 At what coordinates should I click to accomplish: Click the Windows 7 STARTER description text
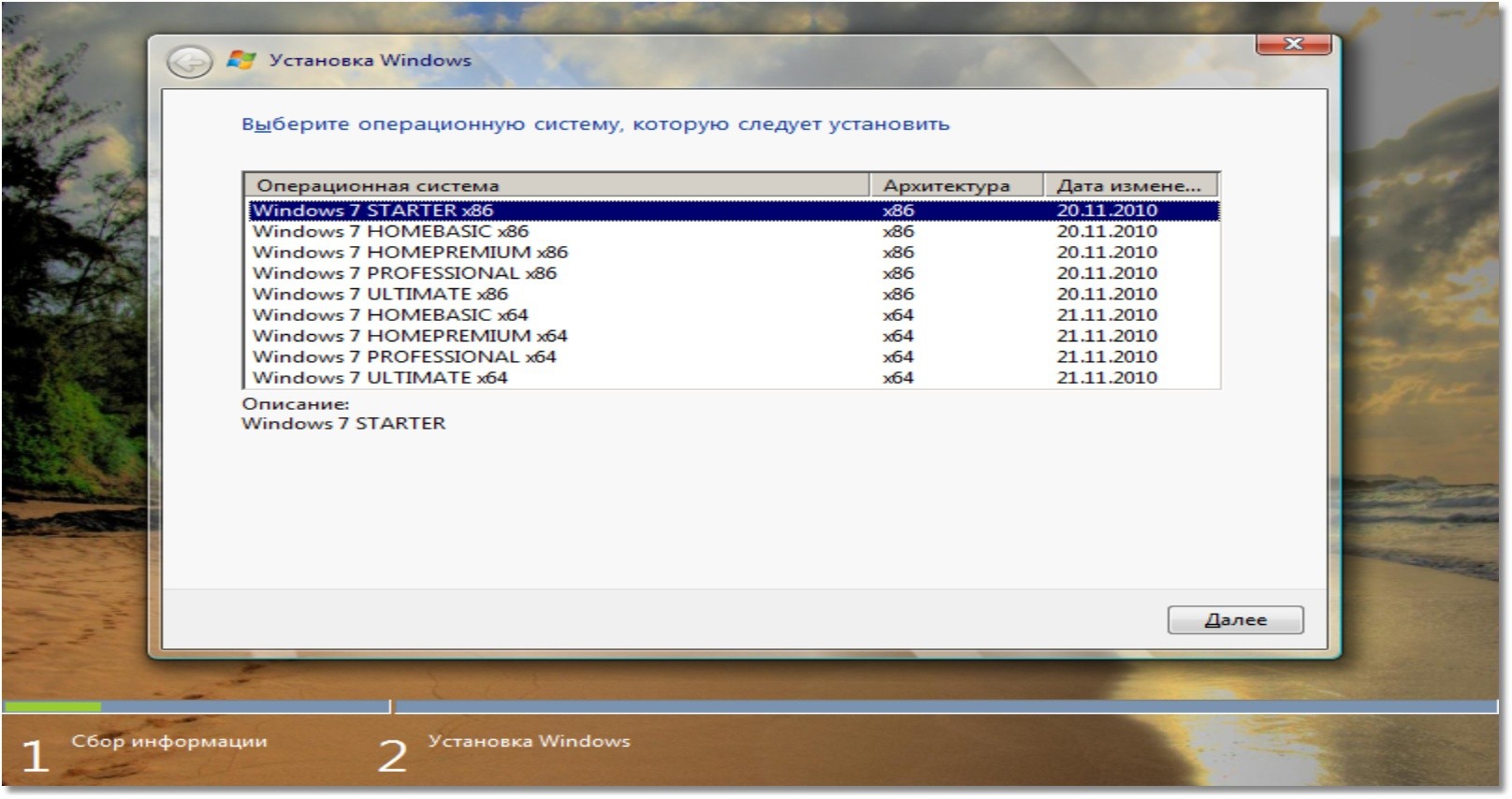tap(343, 423)
